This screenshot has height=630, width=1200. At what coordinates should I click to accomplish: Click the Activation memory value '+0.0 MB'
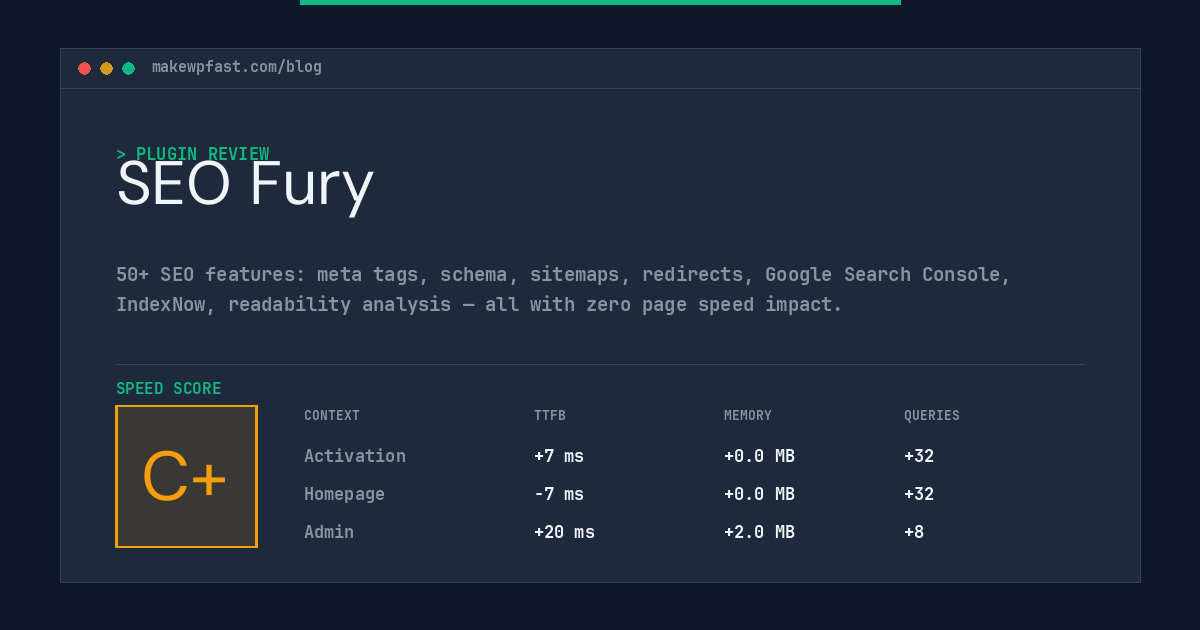coord(759,456)
